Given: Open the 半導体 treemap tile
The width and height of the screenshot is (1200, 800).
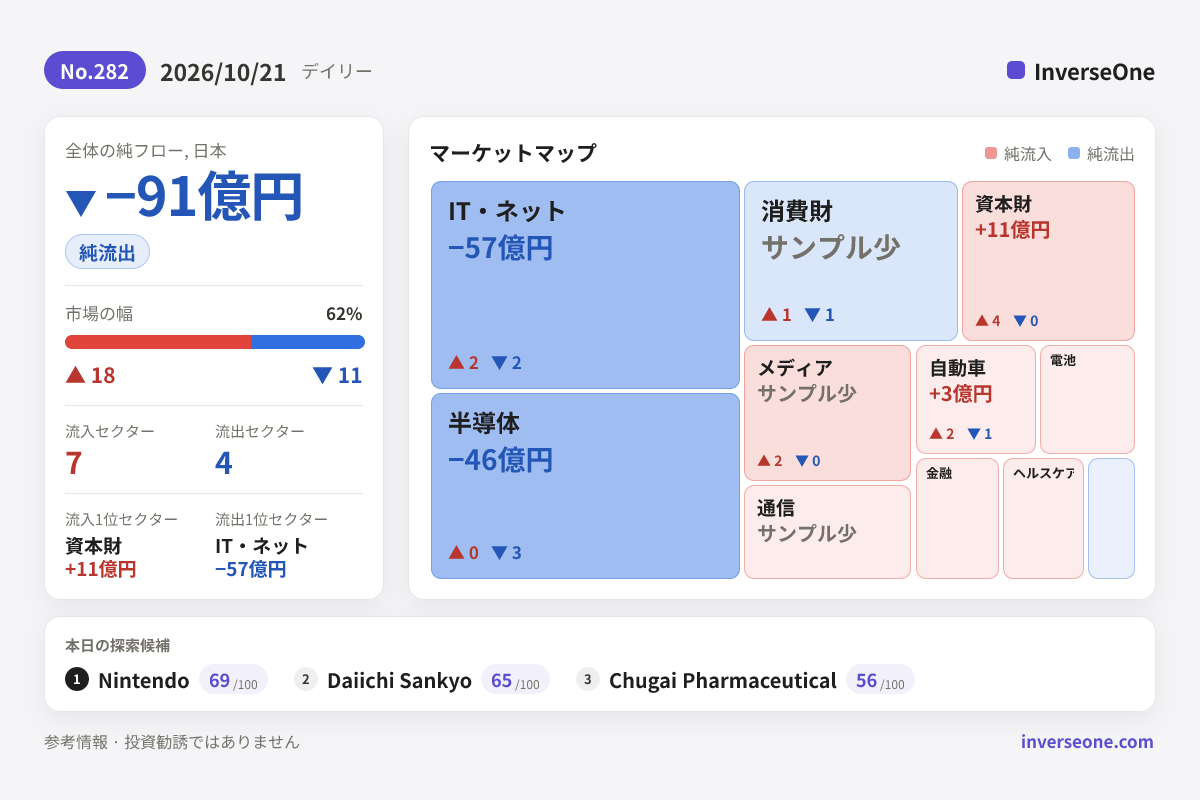Looking at the screenshot, I should (586, 486).
